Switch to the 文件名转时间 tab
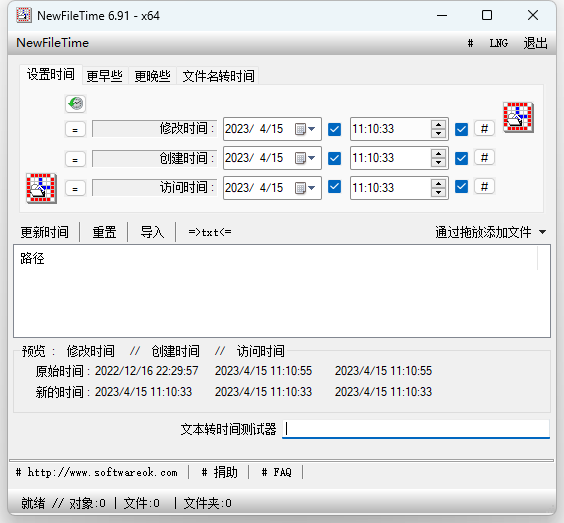The image size is (564, 523). click(x=218, y=76)
